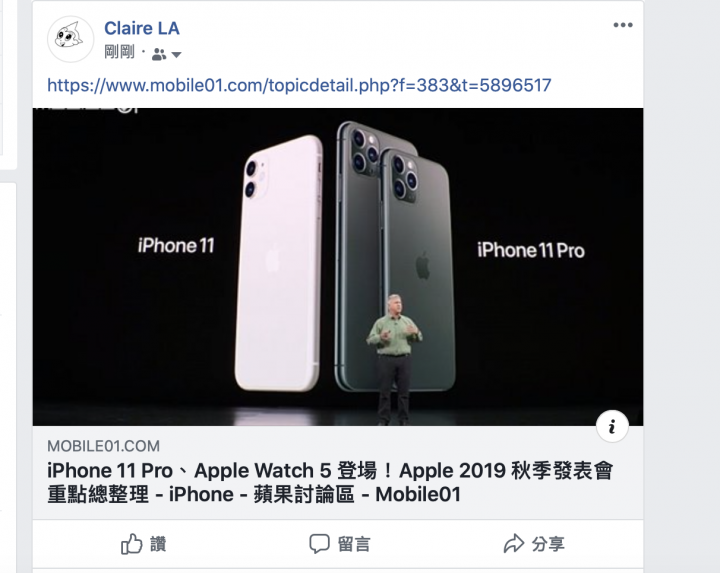Click the 讚 Like button text
Screen dimensions: 720x573
[x=158, y=545]
